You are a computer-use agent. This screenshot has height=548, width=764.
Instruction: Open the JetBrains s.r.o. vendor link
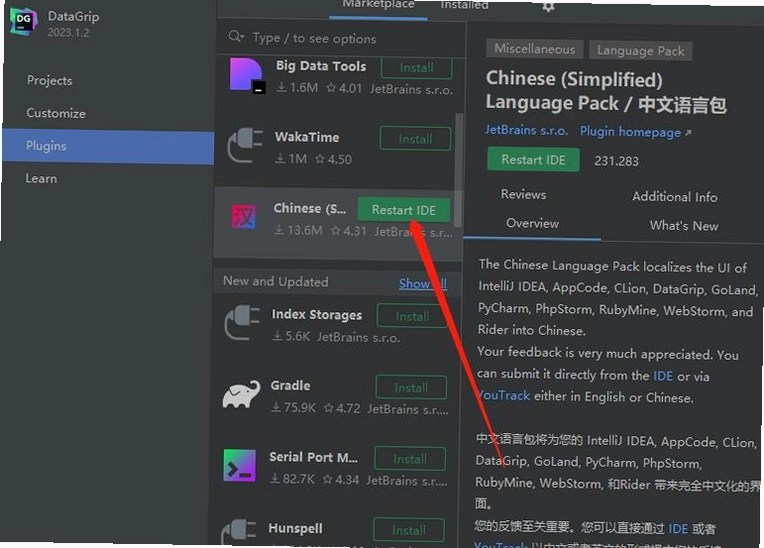(526, 130)
